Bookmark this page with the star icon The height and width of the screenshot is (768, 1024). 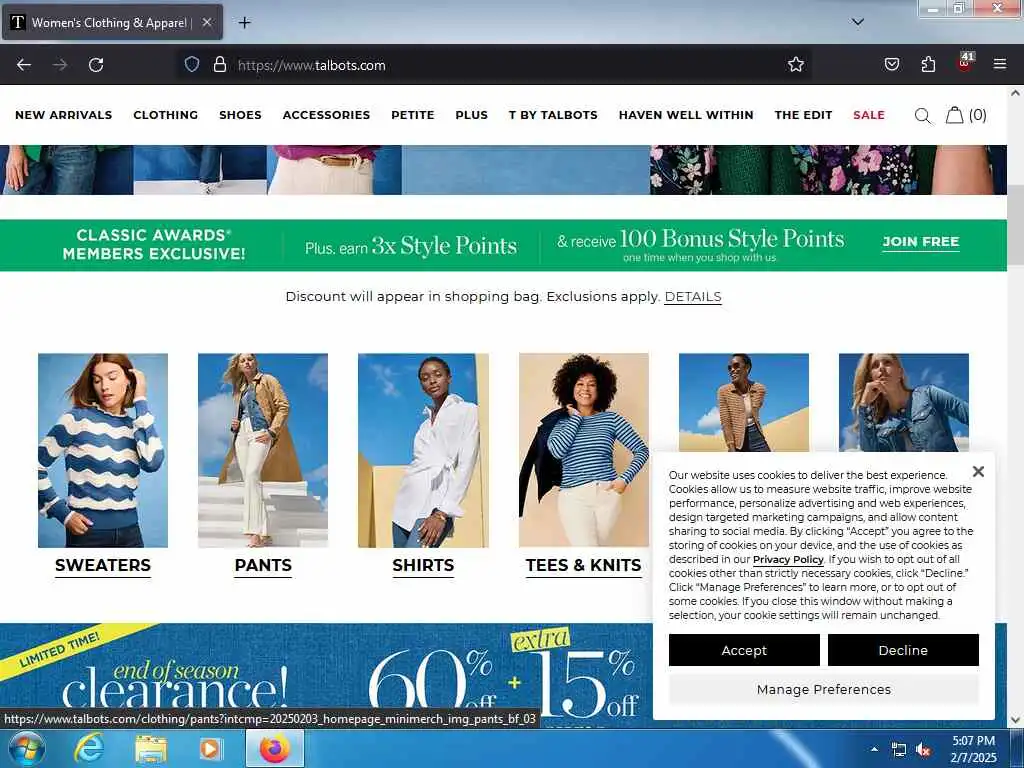(795, 65)
